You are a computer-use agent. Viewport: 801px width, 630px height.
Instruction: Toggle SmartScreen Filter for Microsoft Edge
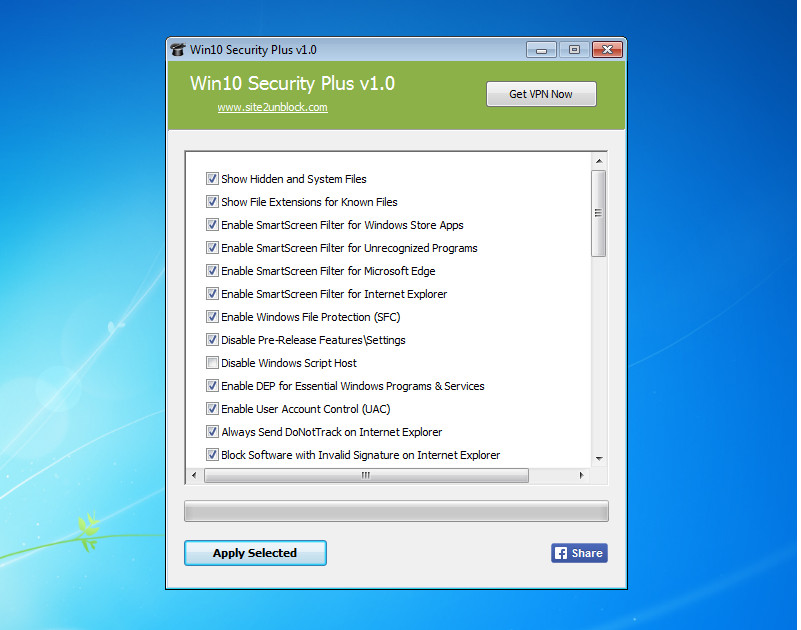point(212,270)
